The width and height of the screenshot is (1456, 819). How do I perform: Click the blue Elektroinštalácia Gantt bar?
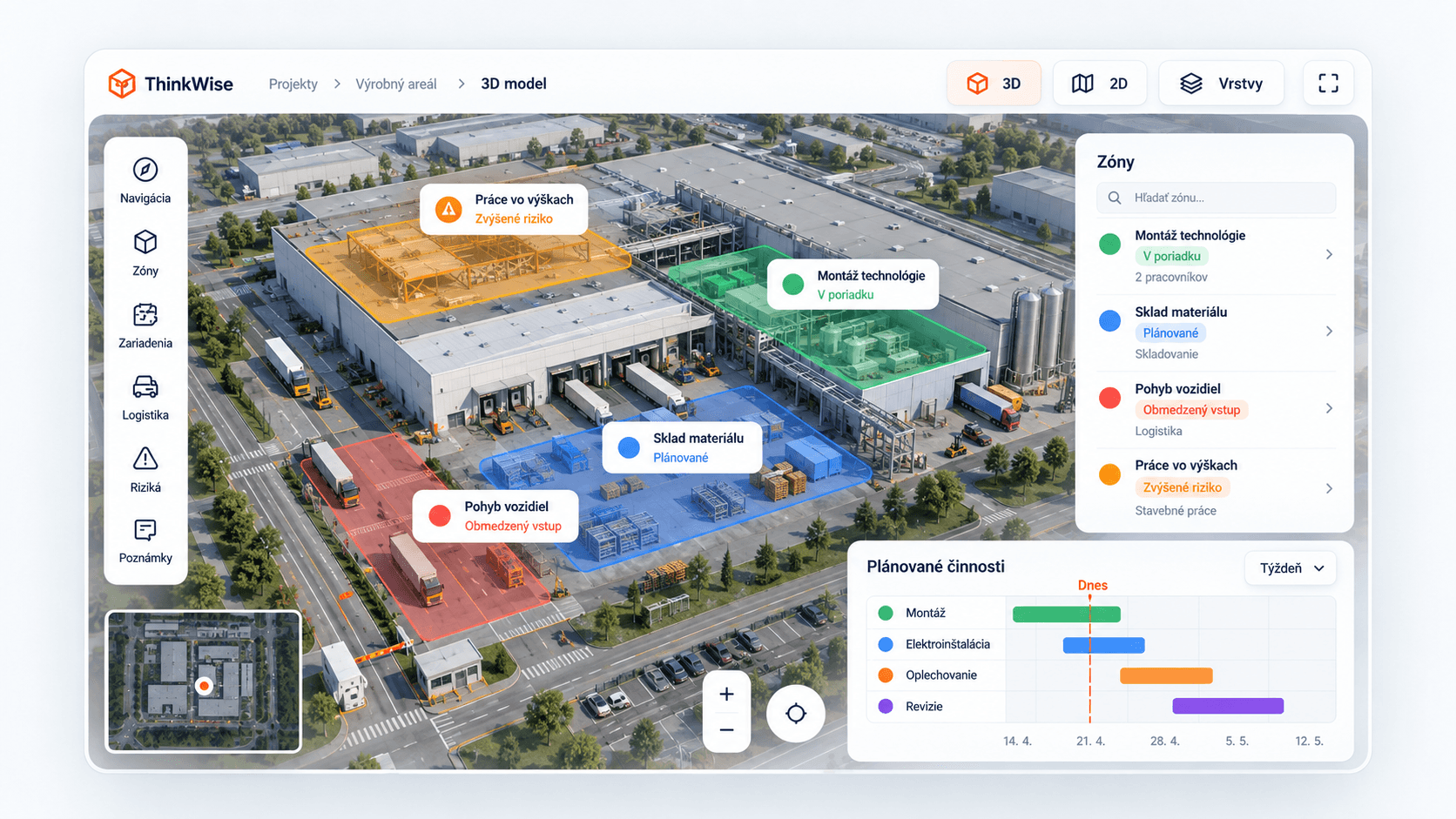click(1103, 645)
